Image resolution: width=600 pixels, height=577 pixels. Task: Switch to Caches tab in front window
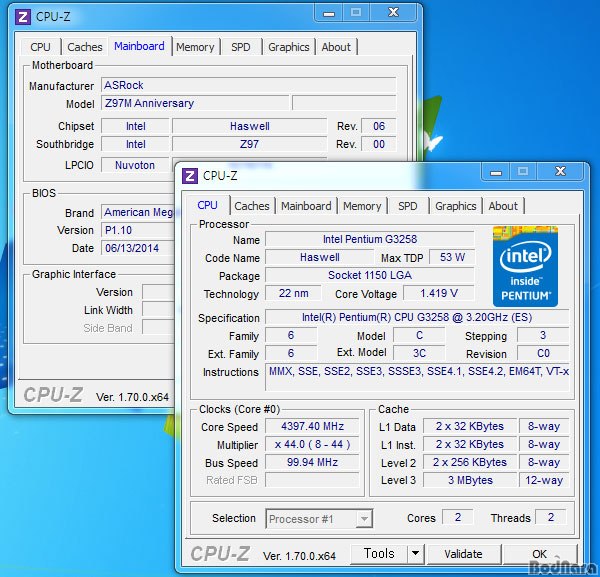[252, 206]
